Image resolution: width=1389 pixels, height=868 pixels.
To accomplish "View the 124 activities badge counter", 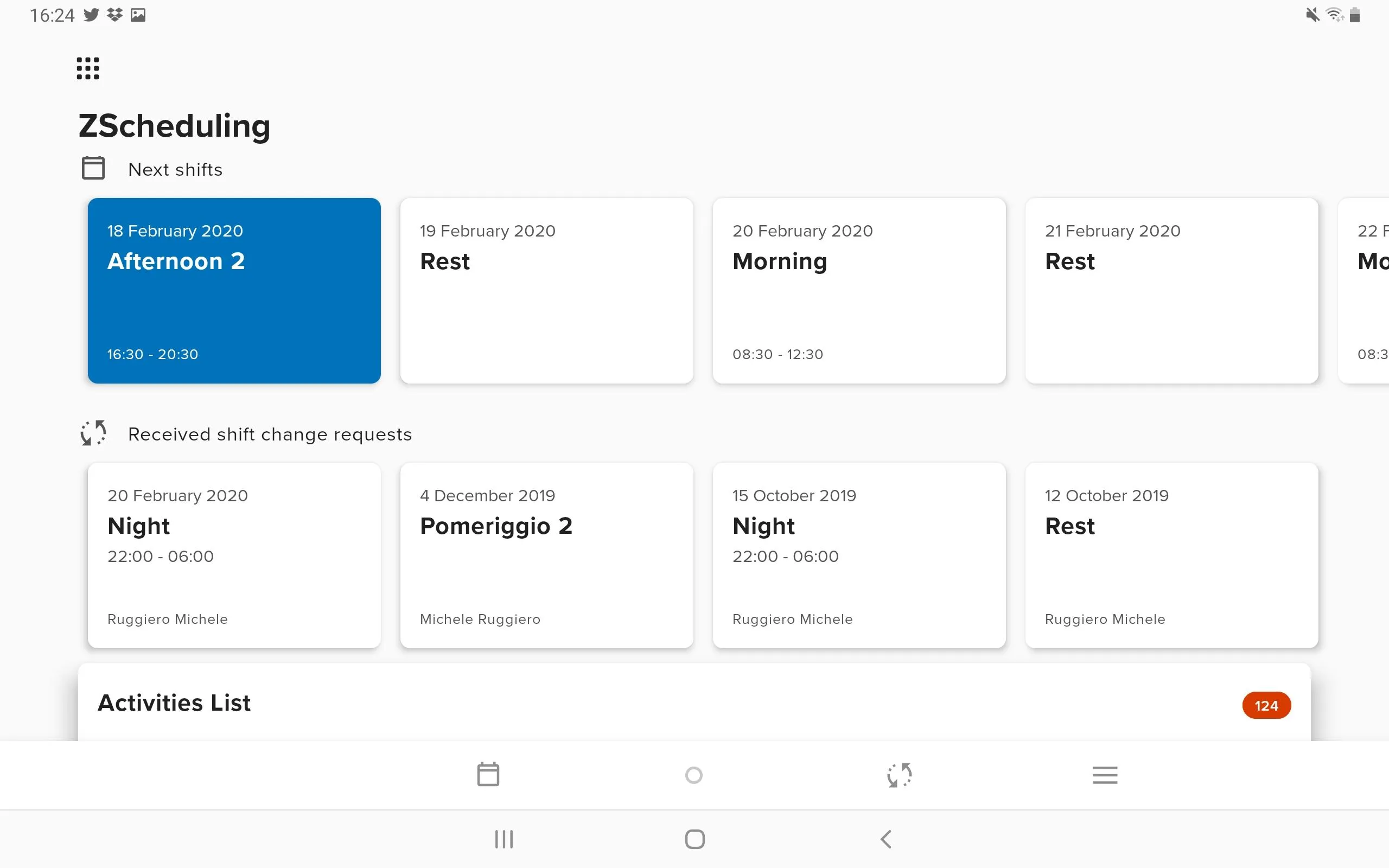I will pos(1265,704).
